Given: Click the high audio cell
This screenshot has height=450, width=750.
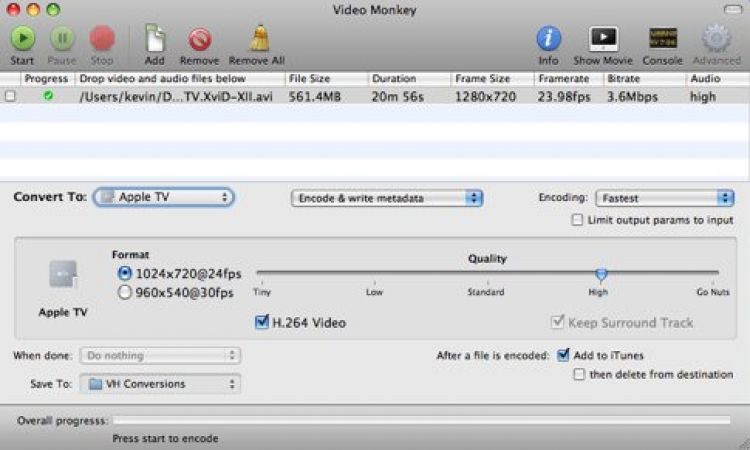Looking at the screenshot, I should click(703, 97).
